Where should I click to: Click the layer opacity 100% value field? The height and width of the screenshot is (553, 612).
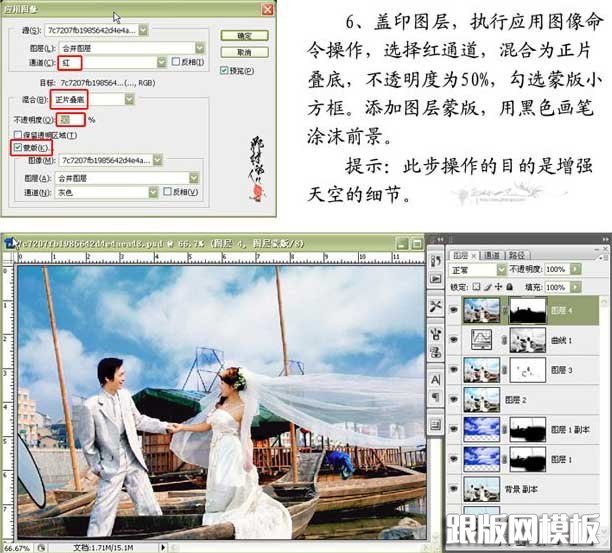(557, 269)
